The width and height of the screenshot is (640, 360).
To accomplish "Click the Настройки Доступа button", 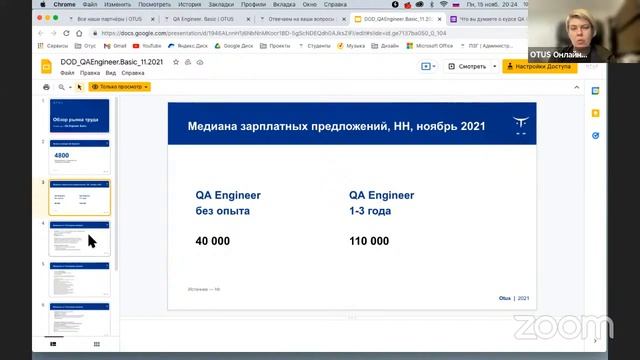I will click(x=540, y=67).
